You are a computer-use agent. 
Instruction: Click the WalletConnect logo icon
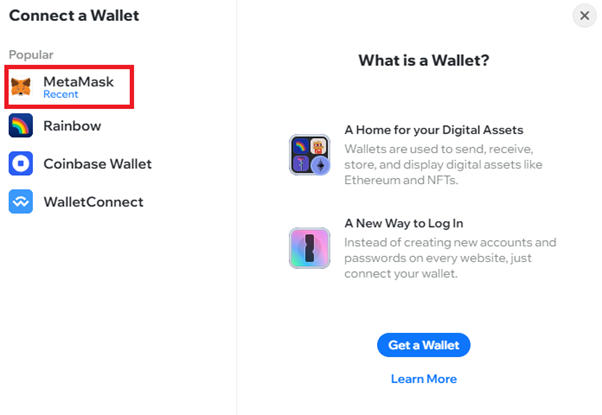click(x=21, y=202)
